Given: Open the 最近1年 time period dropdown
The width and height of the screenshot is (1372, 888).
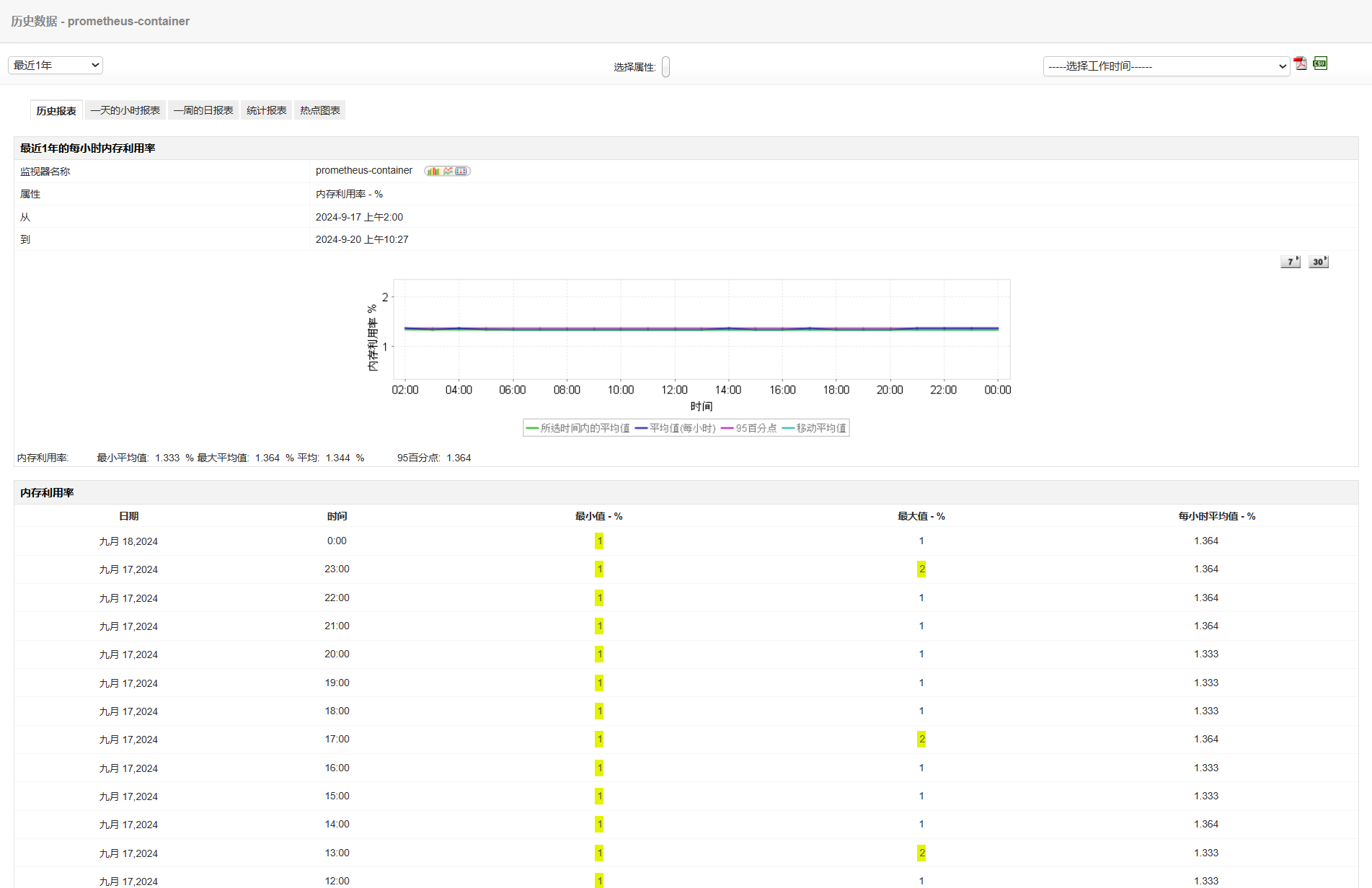Looking at the screenshot, I should pos(56,66).
